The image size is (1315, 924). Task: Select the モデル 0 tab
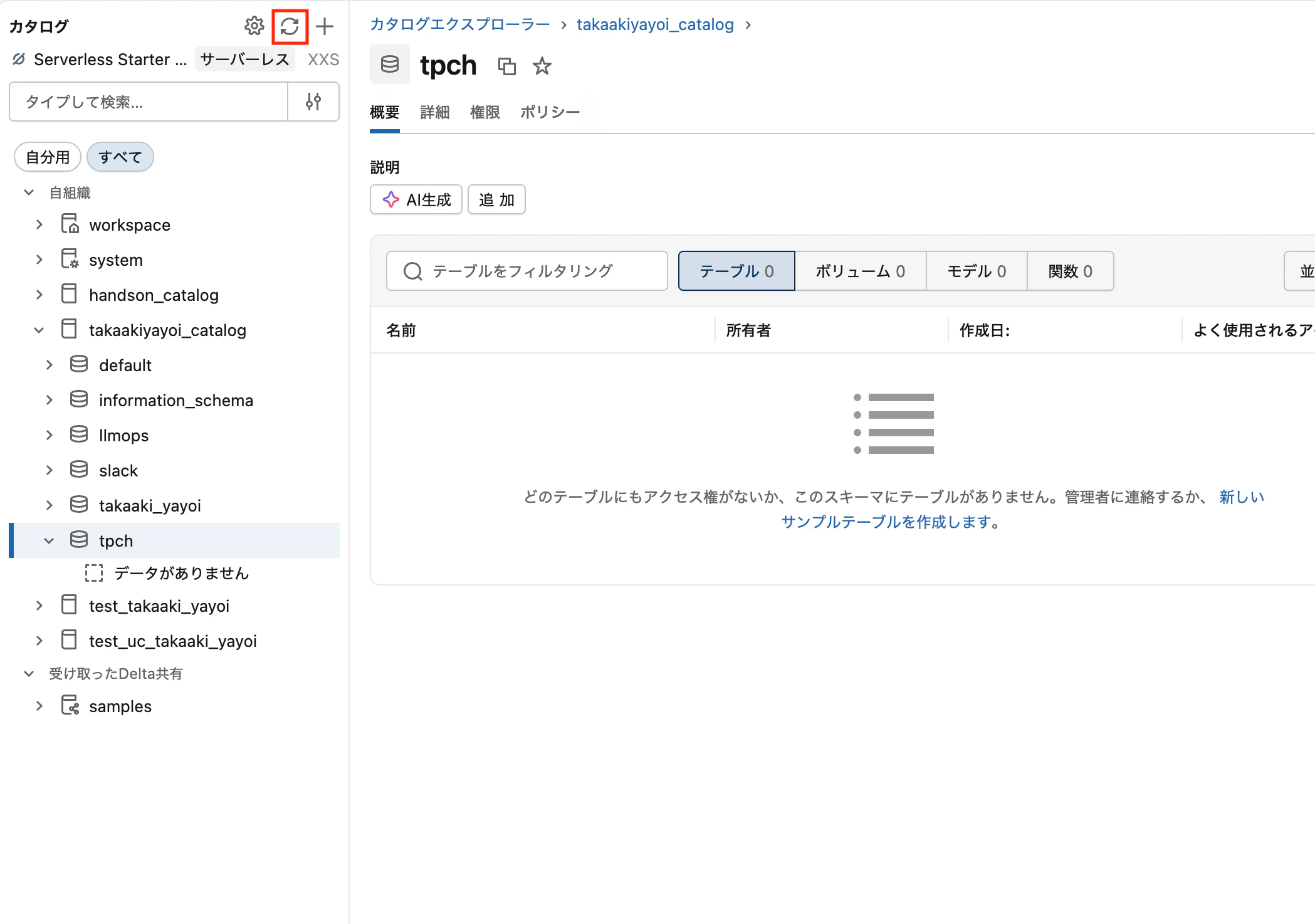coord(977,271)
